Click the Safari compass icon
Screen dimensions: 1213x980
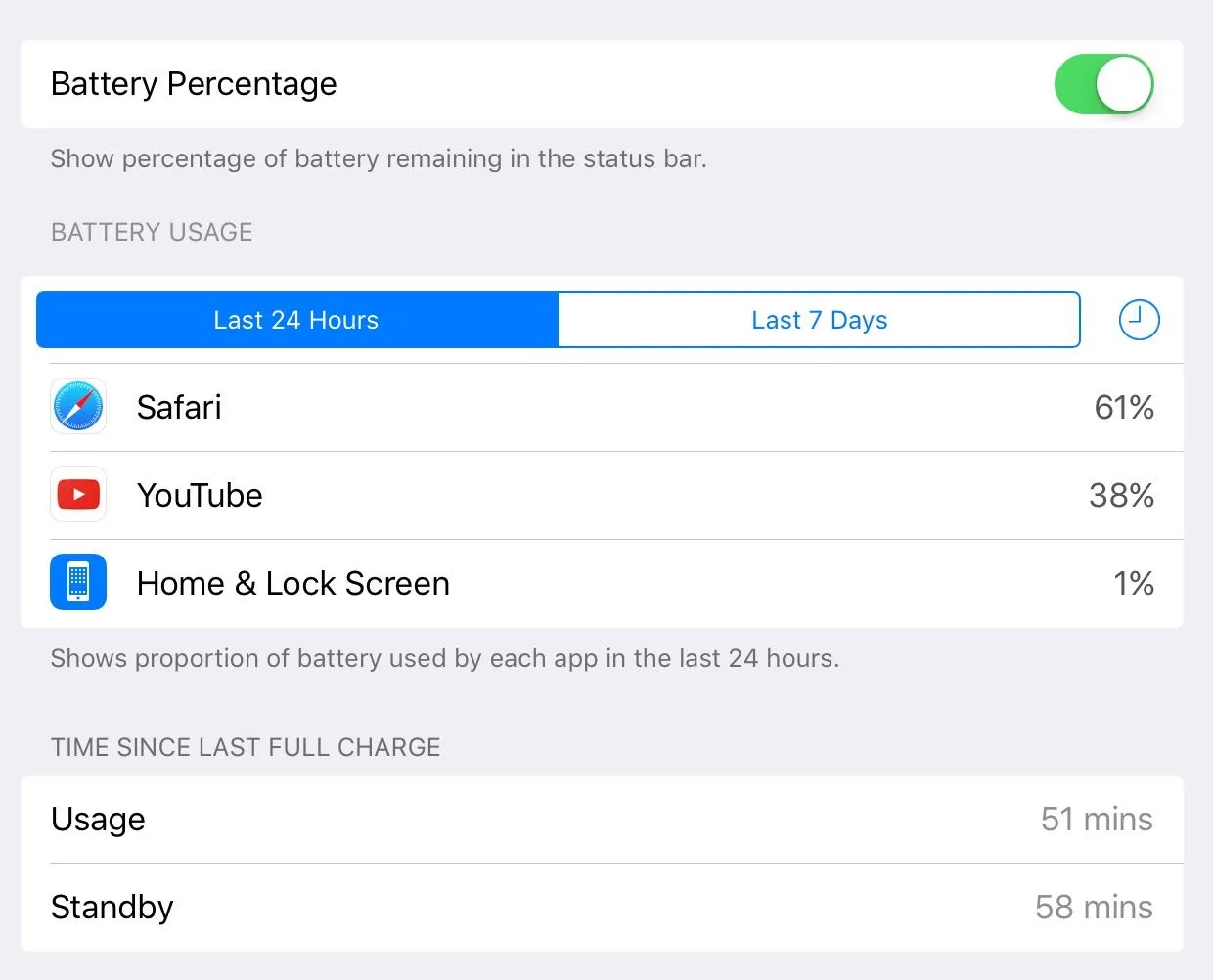click(x=78, y=407)
